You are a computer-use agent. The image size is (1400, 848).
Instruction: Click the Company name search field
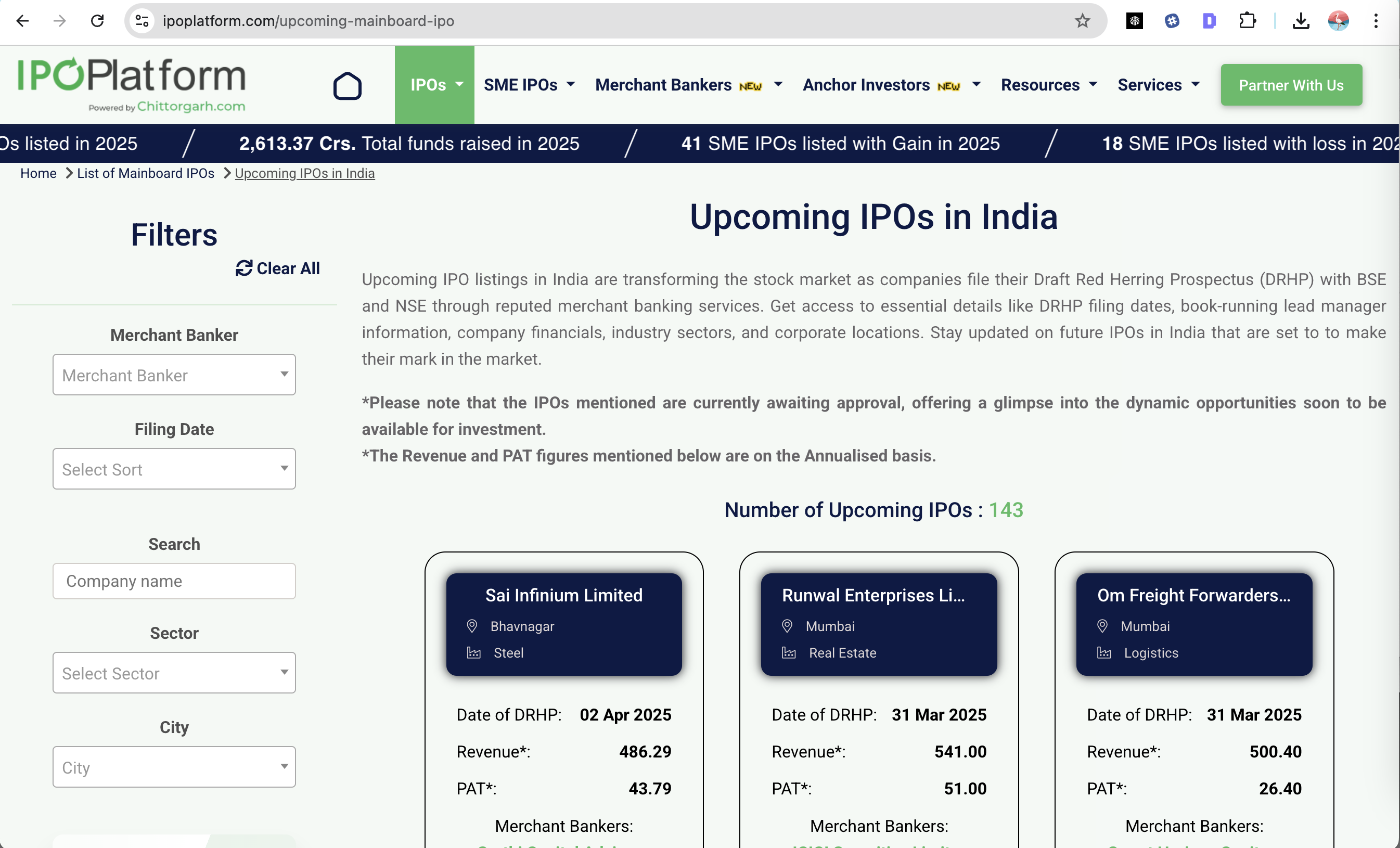tap(174, 581)
